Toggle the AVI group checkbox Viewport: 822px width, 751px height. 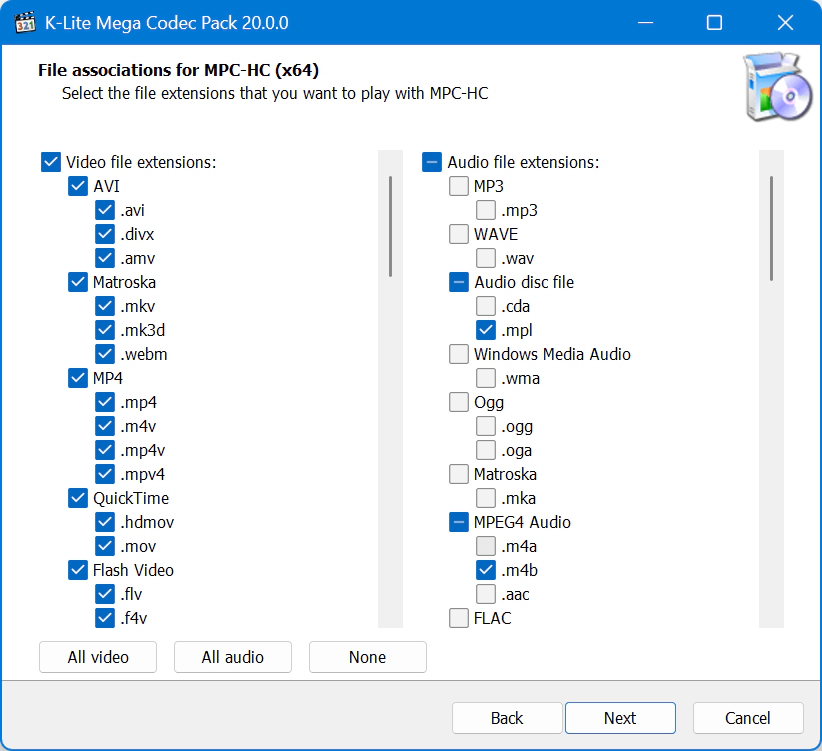coord(78,186)
